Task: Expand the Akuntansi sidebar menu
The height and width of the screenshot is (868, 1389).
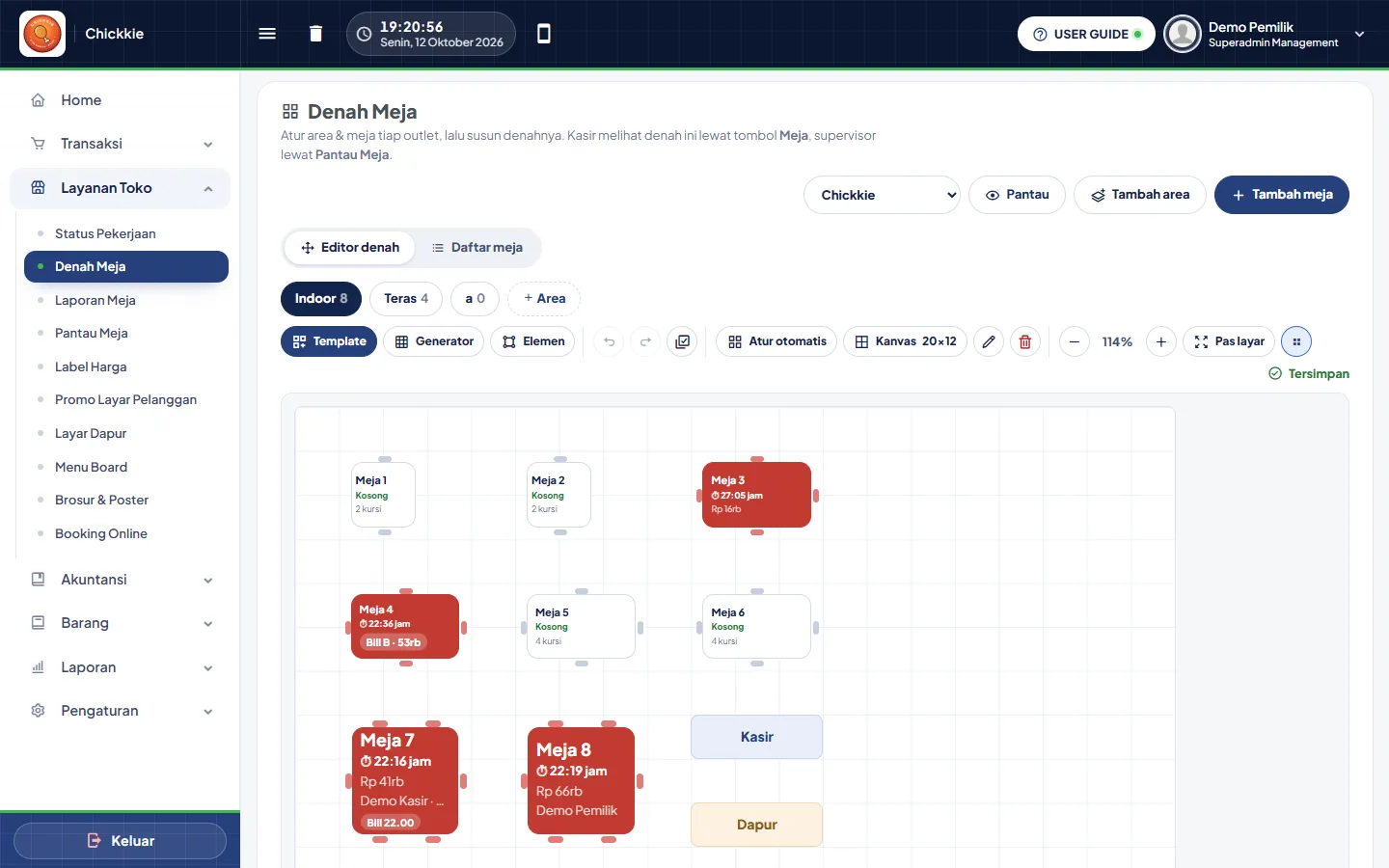Action: click(120, 580)
